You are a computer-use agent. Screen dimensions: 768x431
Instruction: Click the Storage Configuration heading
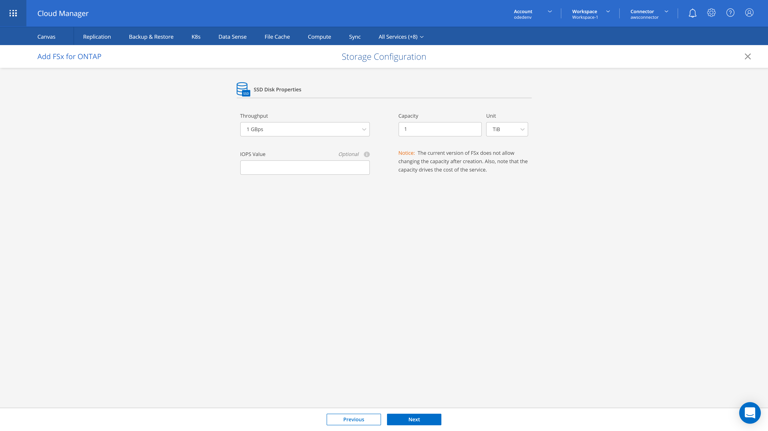coord(384,57)
